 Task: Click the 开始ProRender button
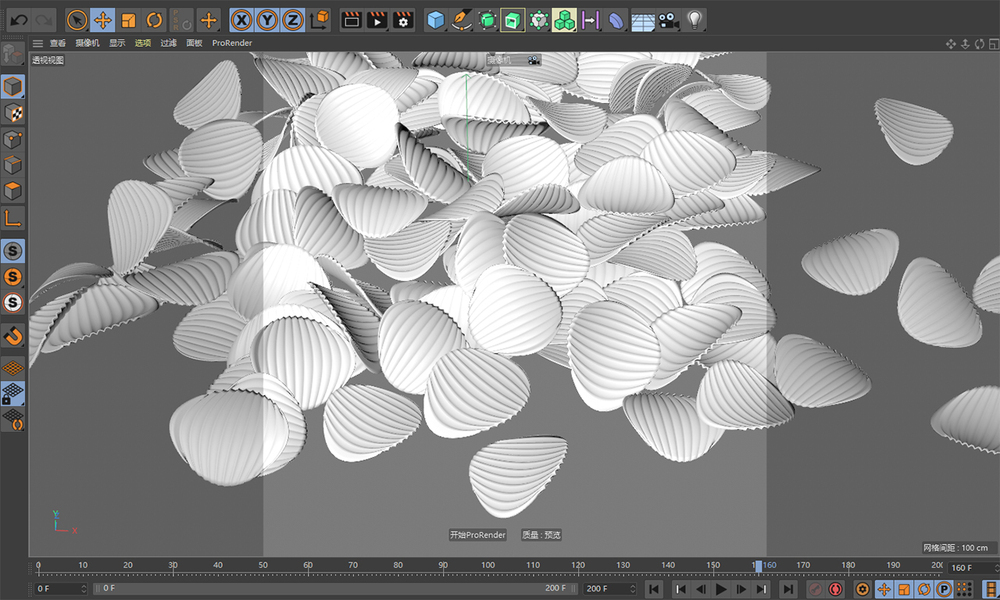478,535
